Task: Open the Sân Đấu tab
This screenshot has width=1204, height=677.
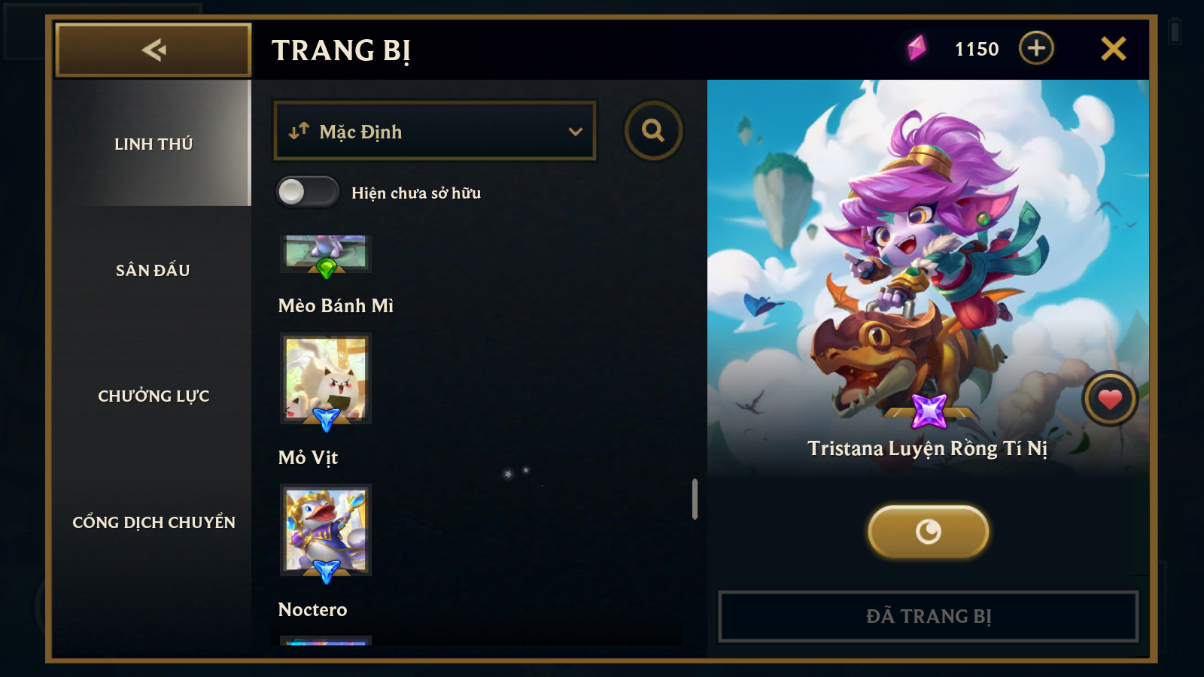Action: coord(153,270)
